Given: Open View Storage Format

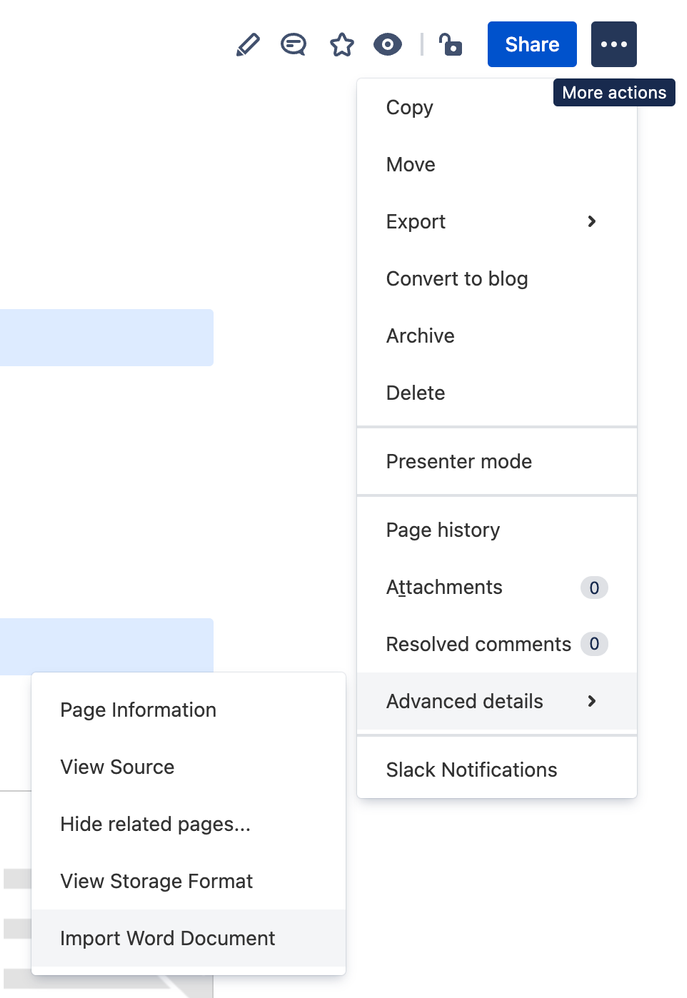Looking at the screenshot, I should [x=156, y=881].
